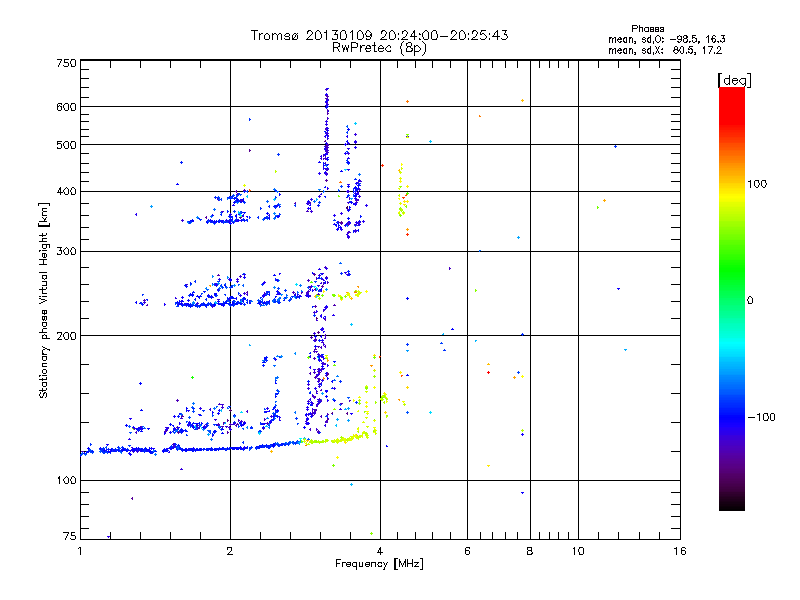Click the x-axis tick label 1
The width and height of the screenshot is (800, 600).
(x=80, y=551)
